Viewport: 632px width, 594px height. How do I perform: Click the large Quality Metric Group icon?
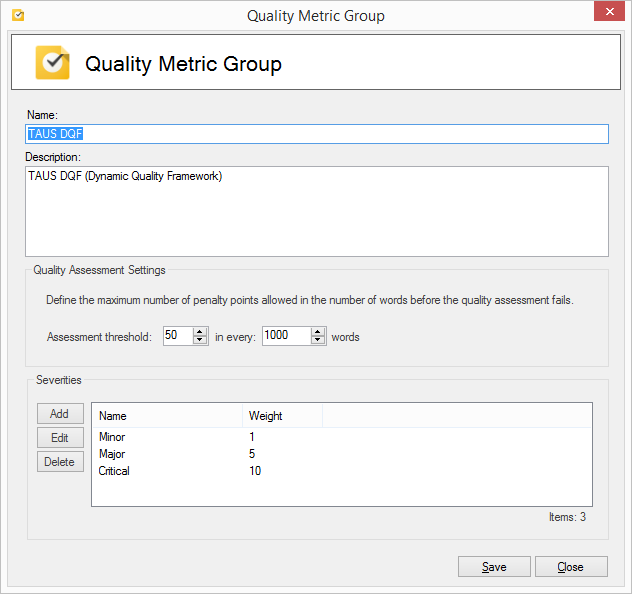coord(52,62)
